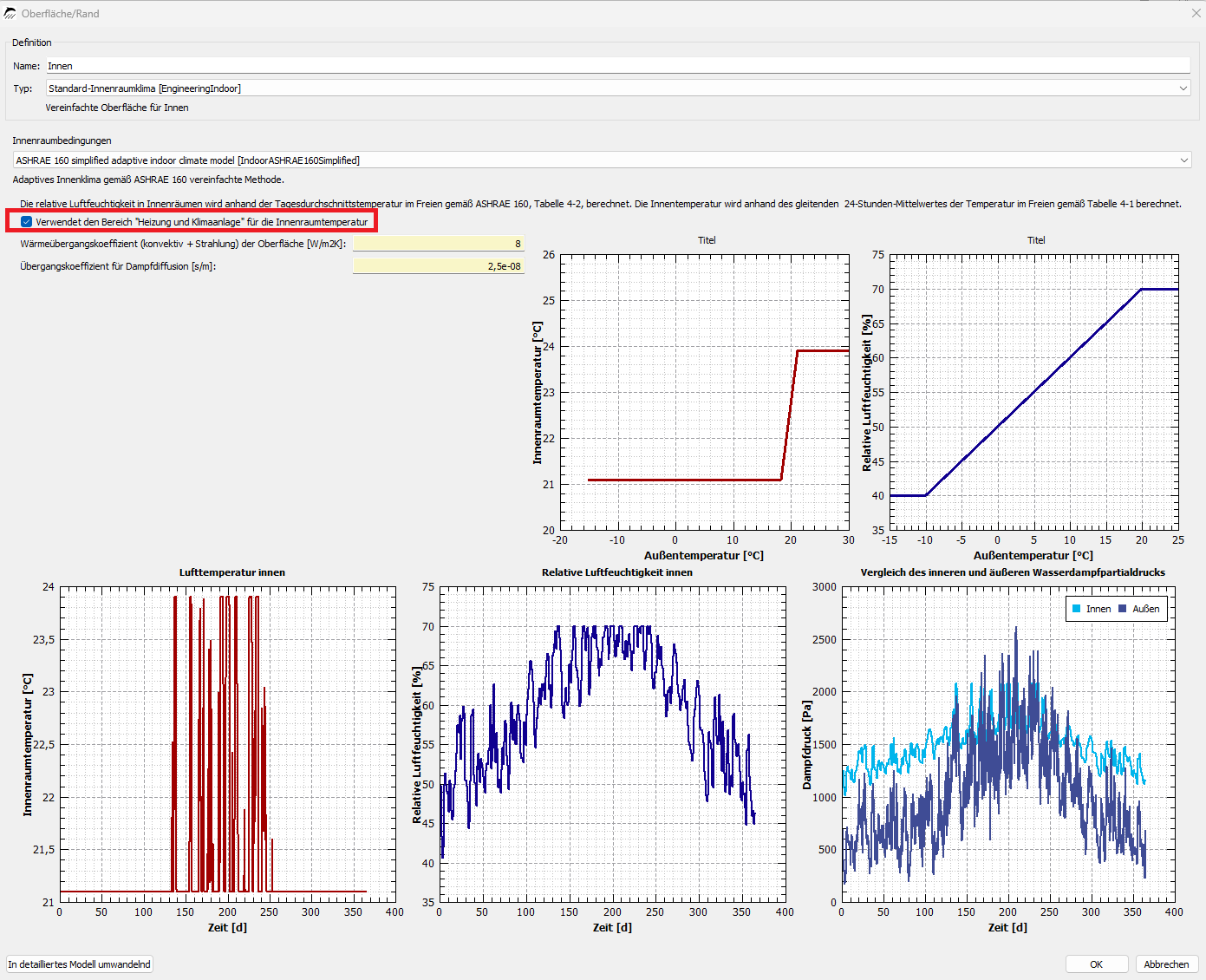
Task: Open the Typ dropdown Standard-Innenraumklima
Action: click(618, 88)
